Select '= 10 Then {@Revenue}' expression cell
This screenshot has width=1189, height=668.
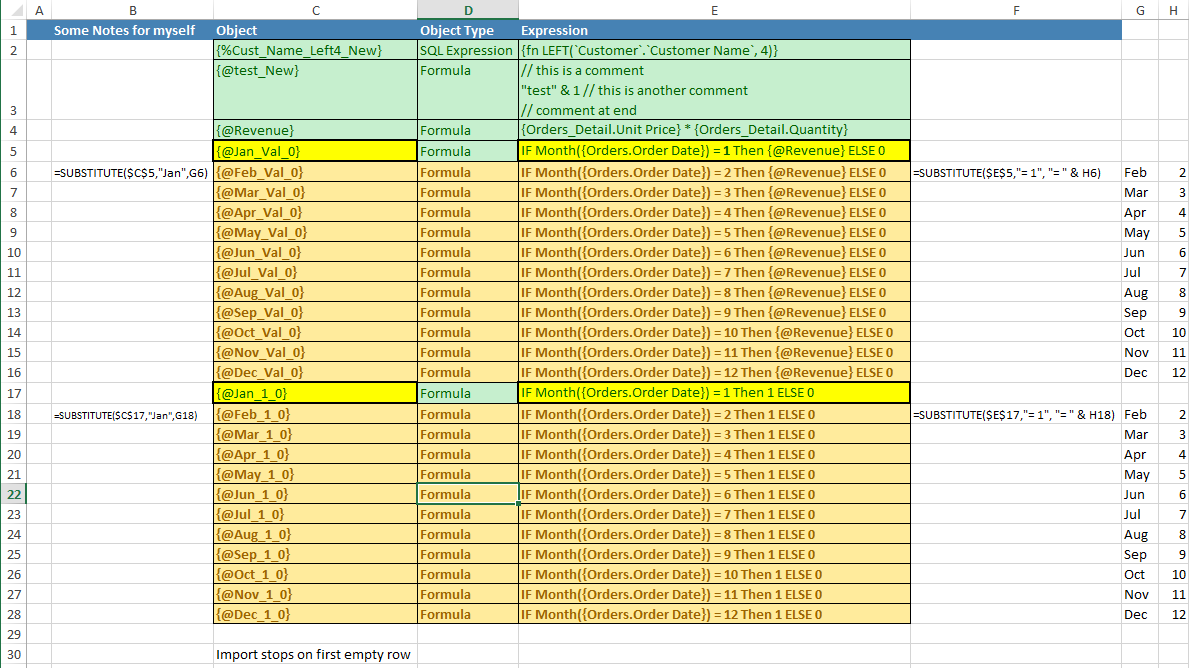[714, 332]
